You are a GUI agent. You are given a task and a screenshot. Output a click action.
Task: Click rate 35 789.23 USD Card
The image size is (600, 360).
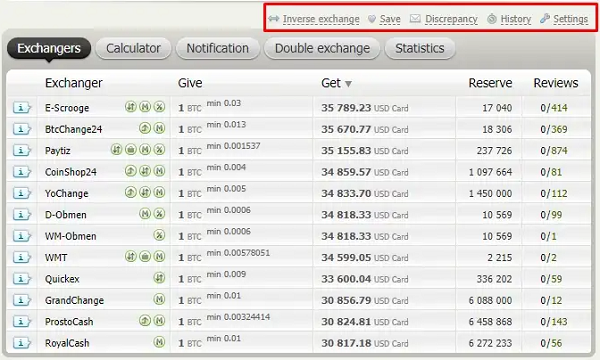365,108
